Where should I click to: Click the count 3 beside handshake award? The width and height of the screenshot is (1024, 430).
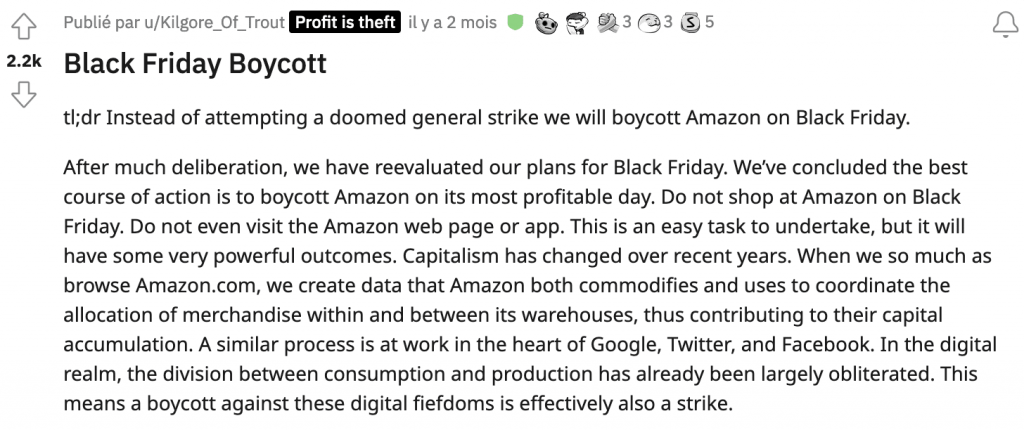pos(627,23)
